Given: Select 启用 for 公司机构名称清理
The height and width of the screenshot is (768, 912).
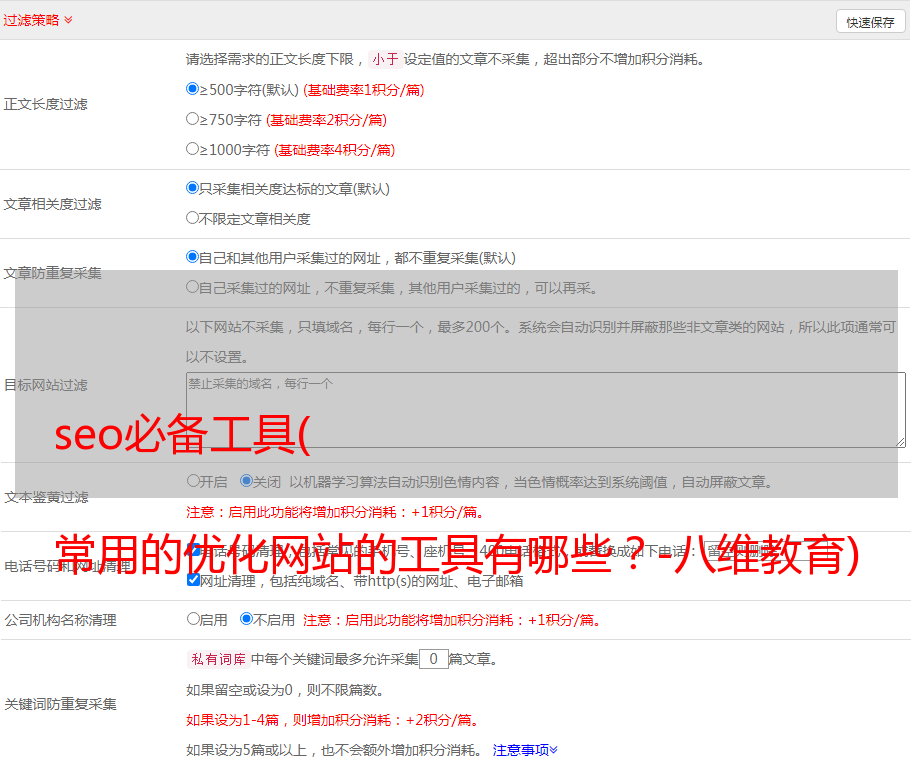Looking at the screenshot, I should point(193,618).
